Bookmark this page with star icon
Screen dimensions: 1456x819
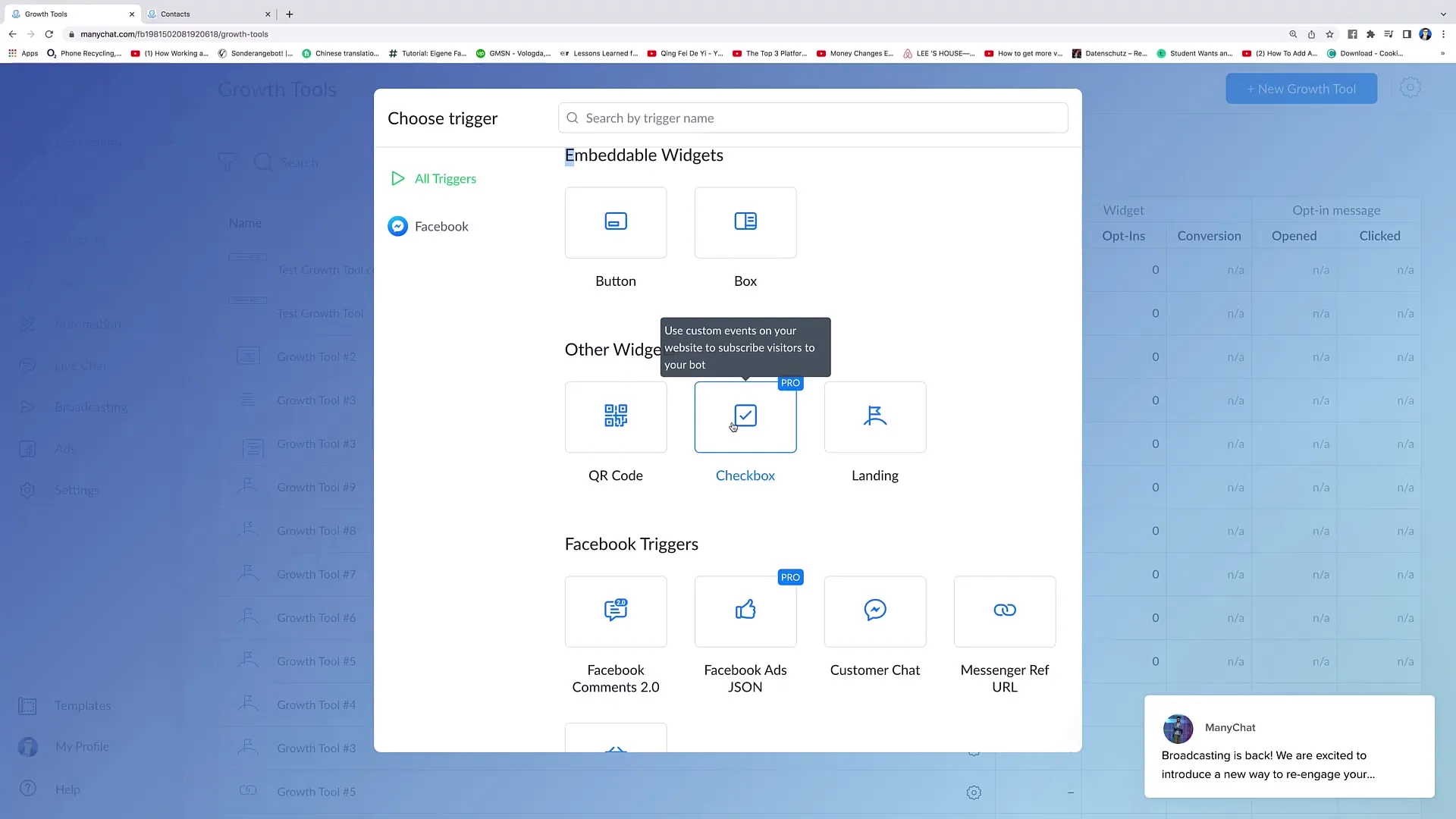pos(1329,34)
